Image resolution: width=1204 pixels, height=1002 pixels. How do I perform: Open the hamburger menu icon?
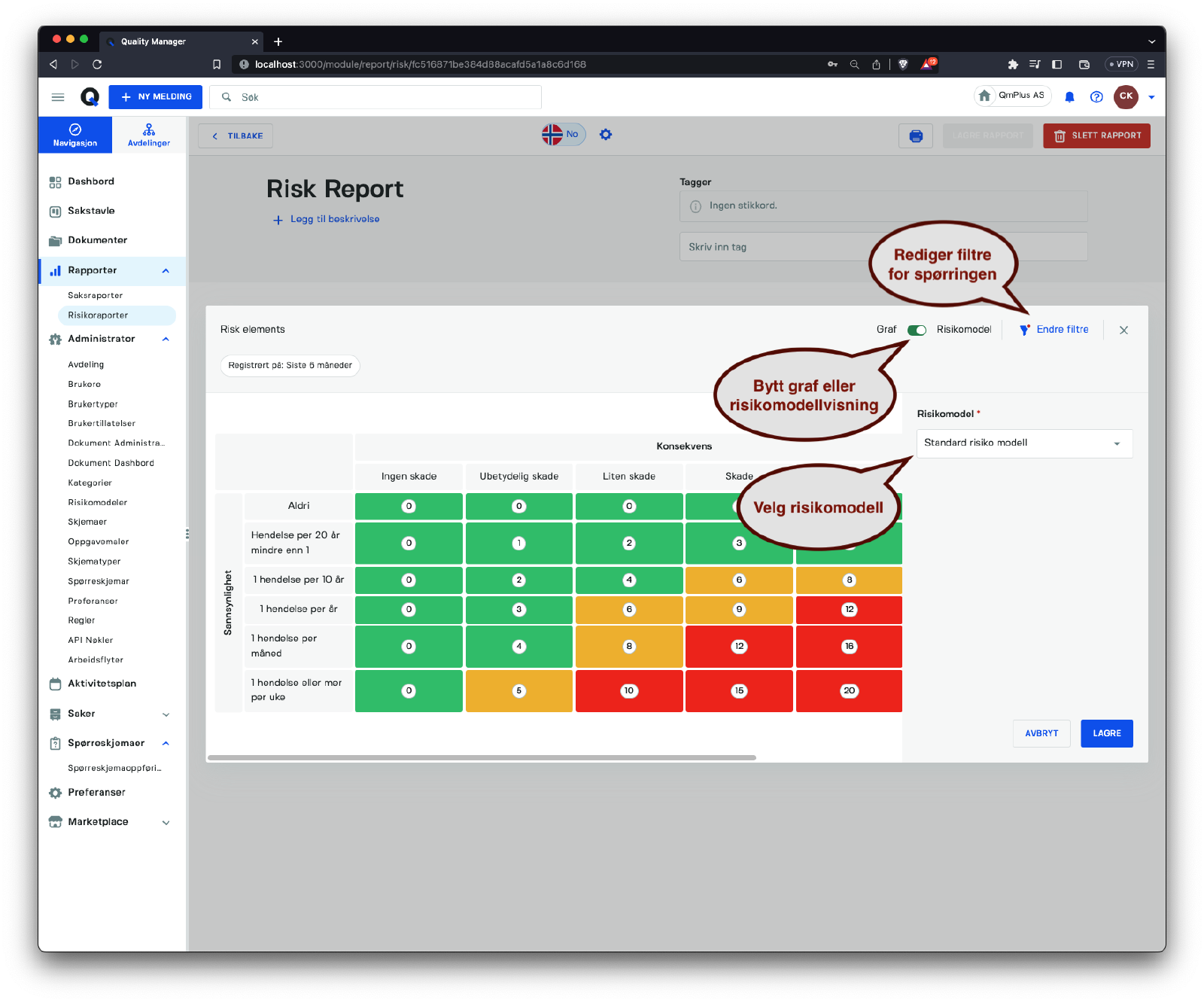[58, 97]
